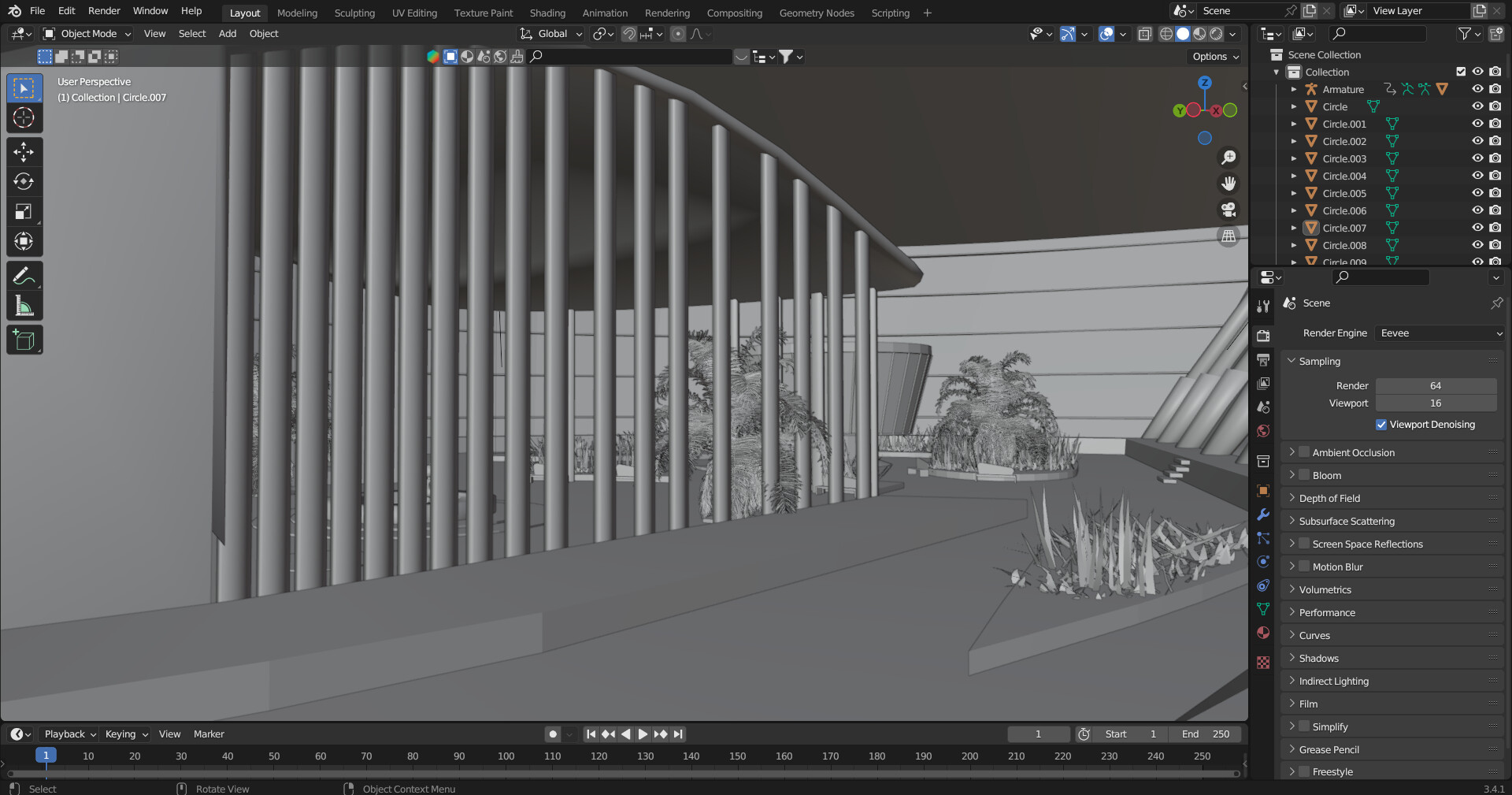Switch to the Shading workspace tab
1512x795 pixels.
(x=547, y=13)
